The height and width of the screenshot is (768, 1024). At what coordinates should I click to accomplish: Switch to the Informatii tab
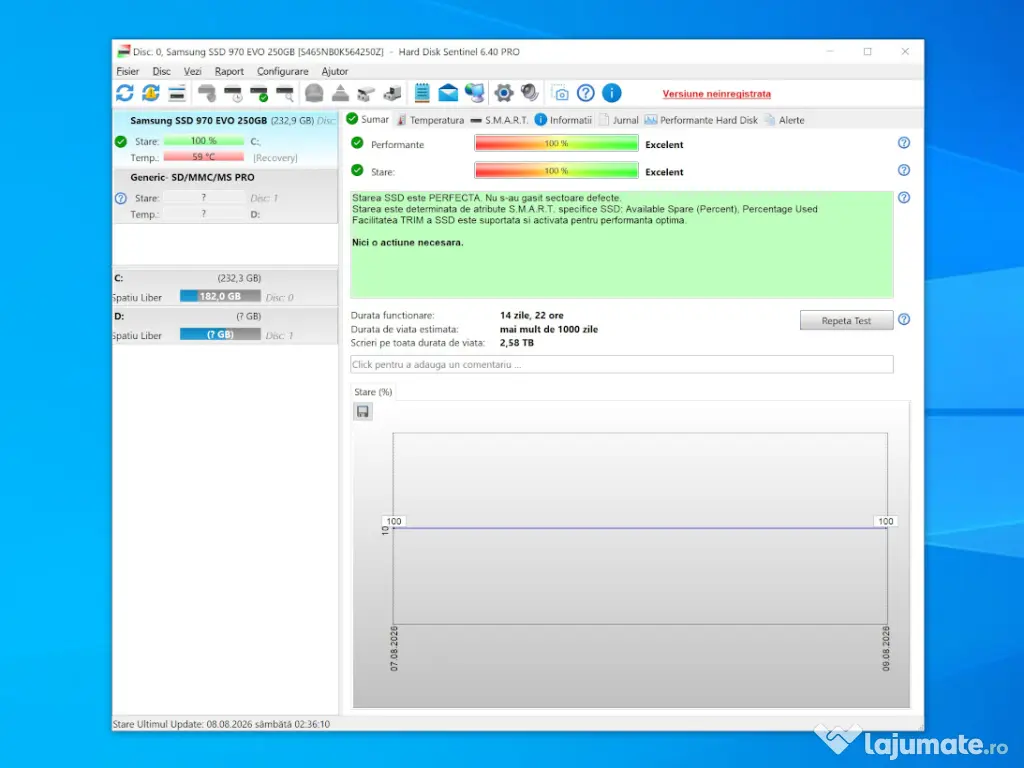[x=564, y=120]
